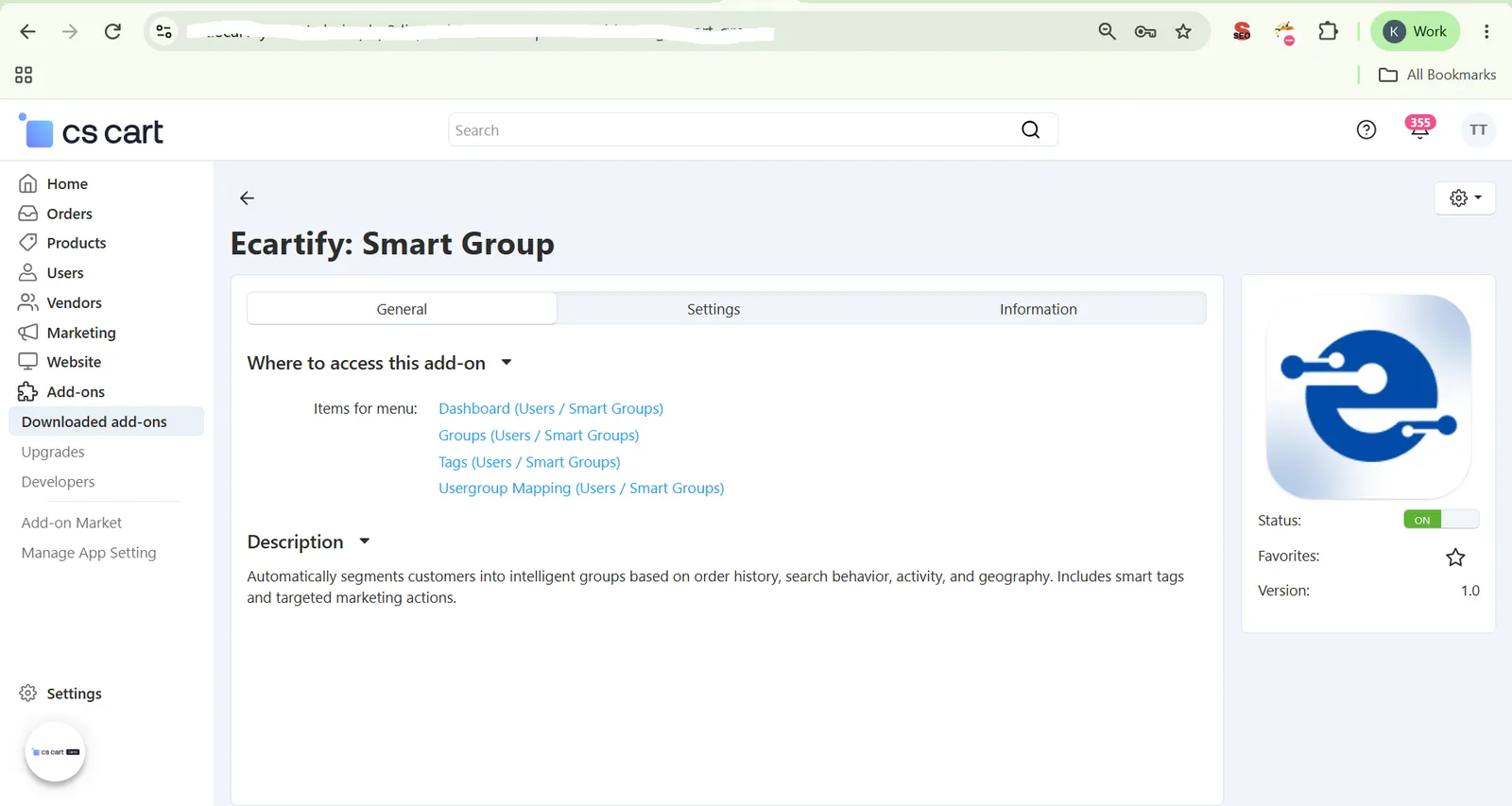Open Manage App Setting in the sidebar
This screenshot has height=806, width=1512.
pyautogui.click(x=89, y=553)
